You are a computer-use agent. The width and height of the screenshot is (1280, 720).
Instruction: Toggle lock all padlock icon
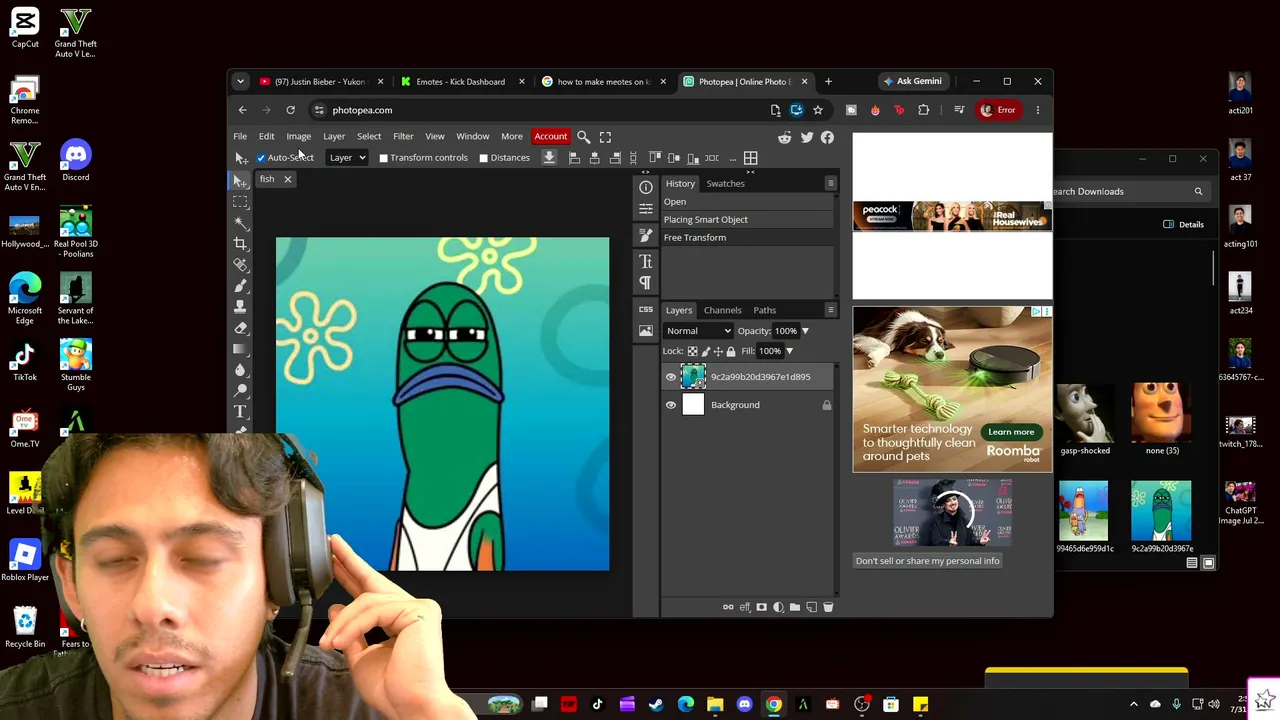coord(731,351)
